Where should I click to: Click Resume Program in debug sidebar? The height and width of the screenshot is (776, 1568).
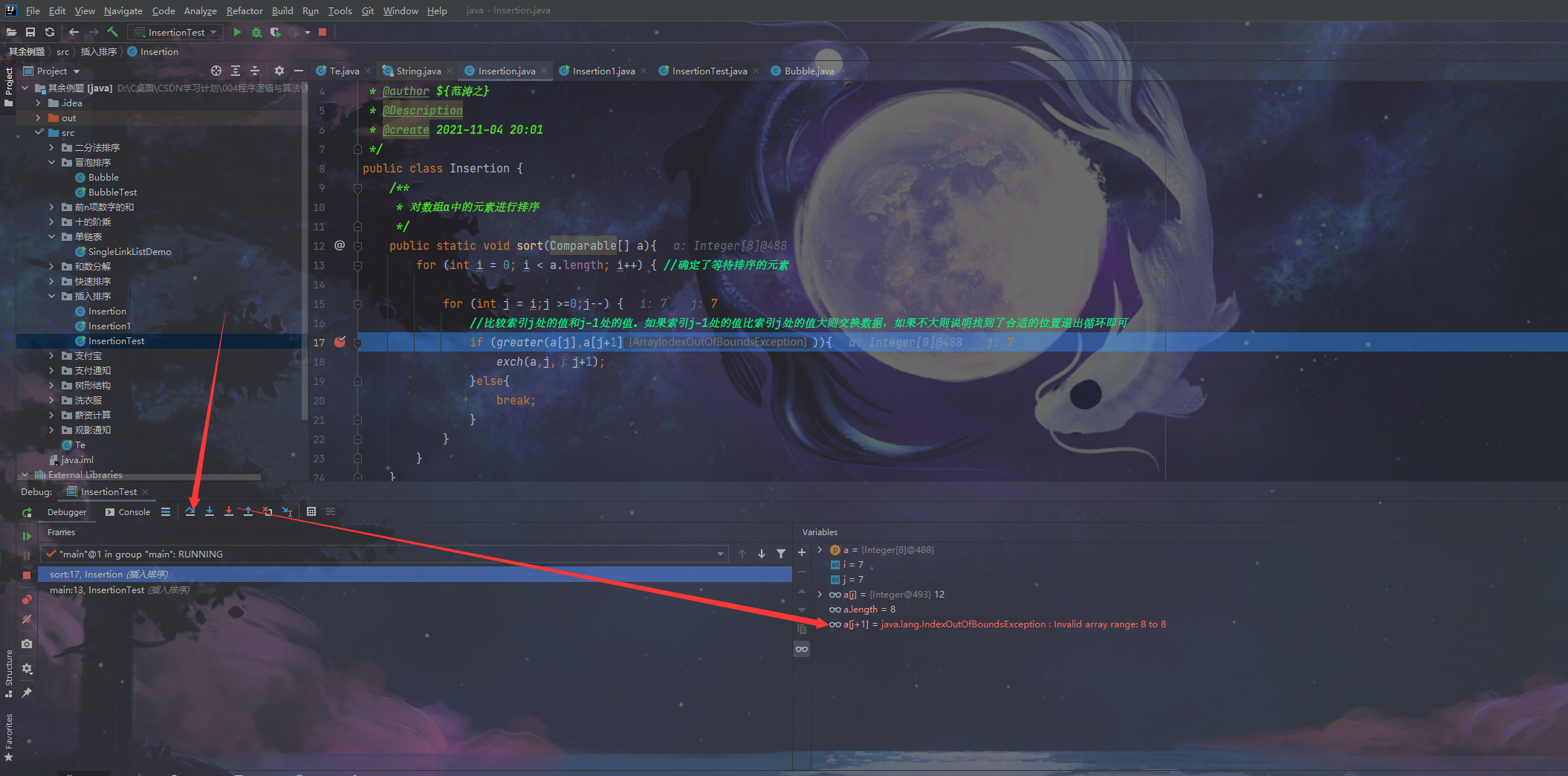click(x=27, y=536)
